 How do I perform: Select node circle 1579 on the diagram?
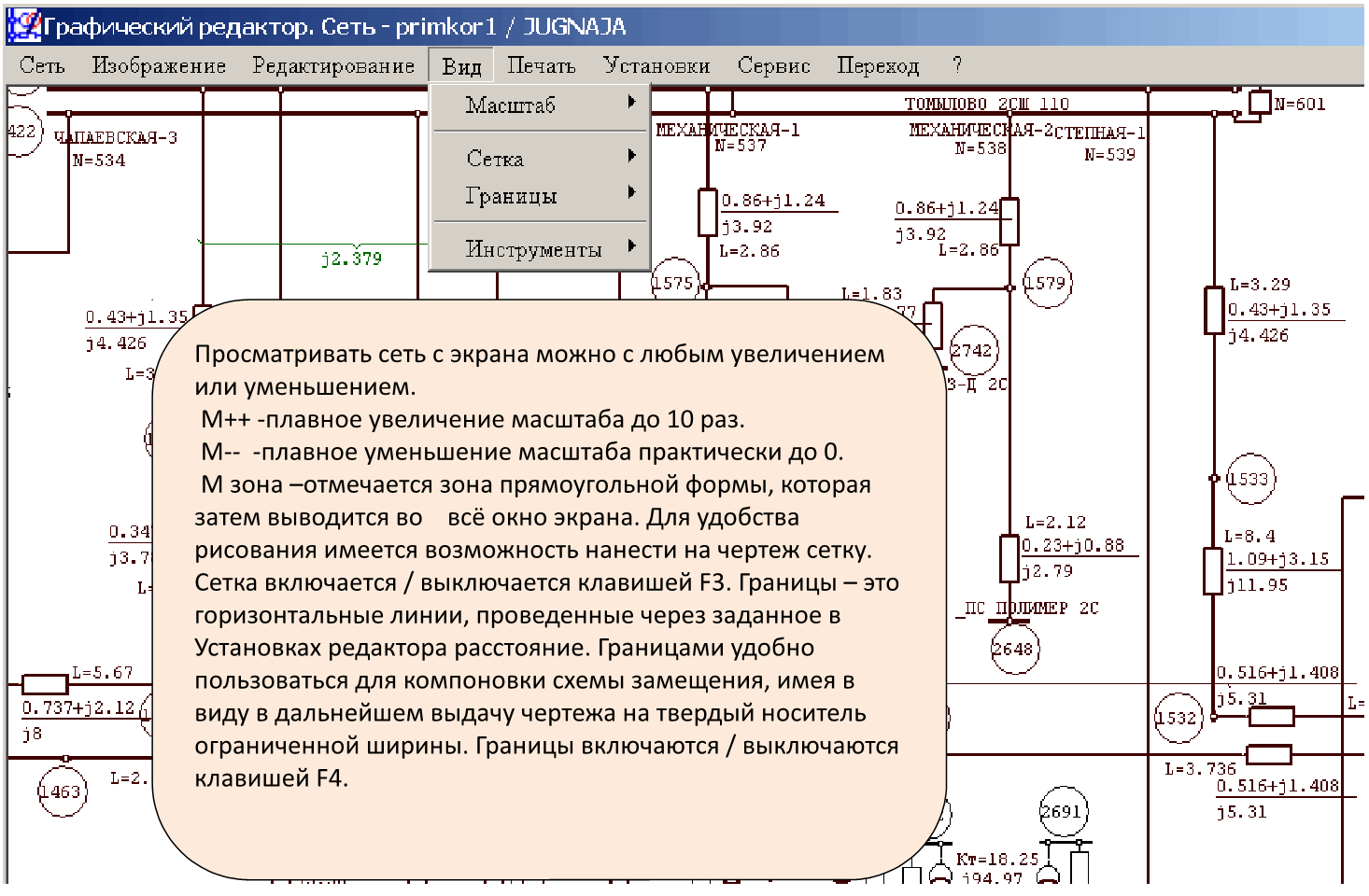1047,283
